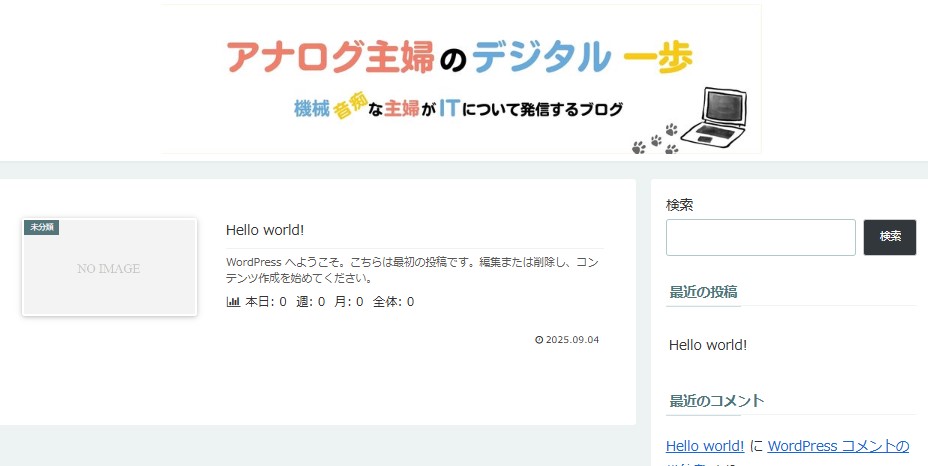
Task: Click the 本日: 0 daily view count
Action: pos(266,302)
